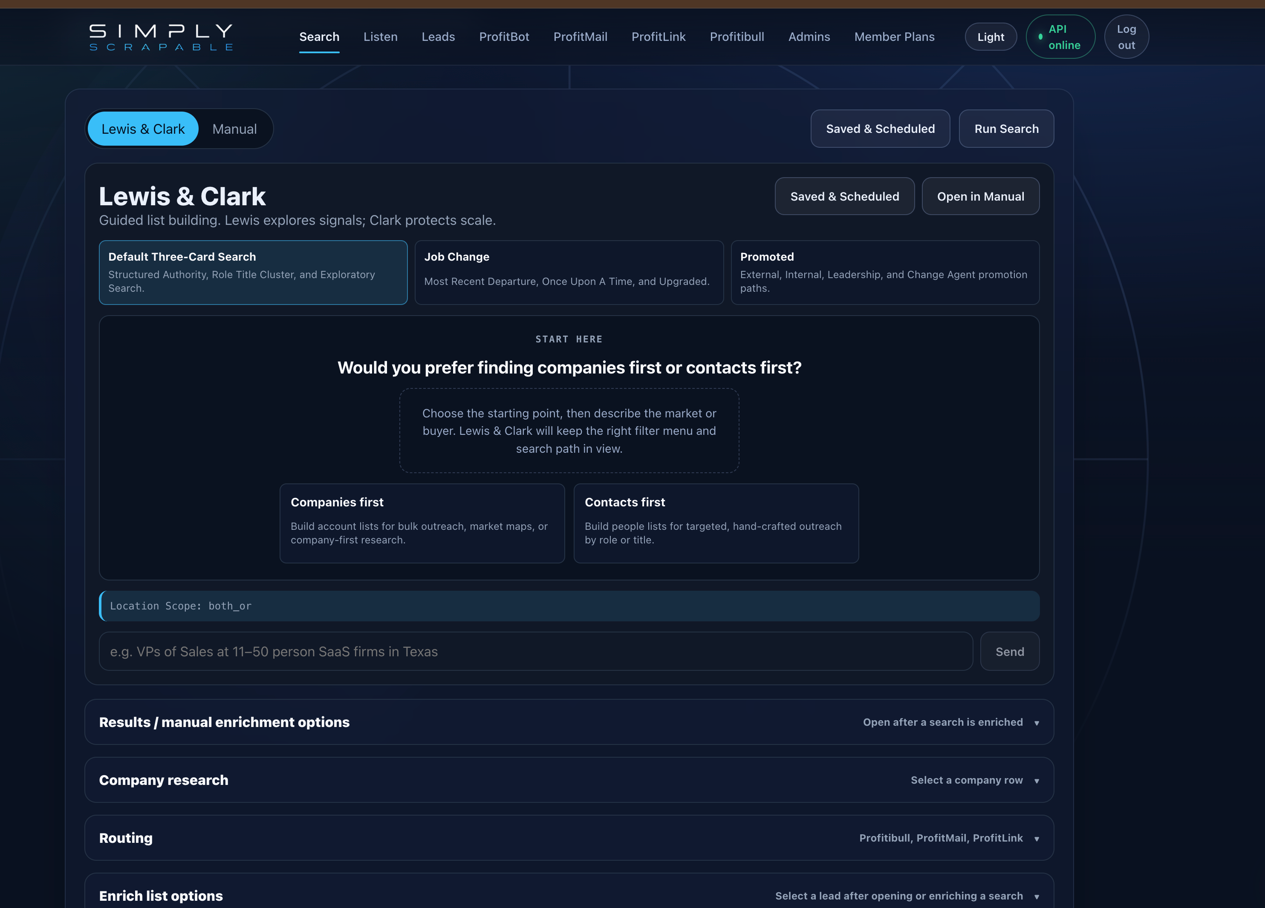Screen dimensions: 1265x908
Task: Open ProfitMail from the navigation
Action: pos(580,37)
